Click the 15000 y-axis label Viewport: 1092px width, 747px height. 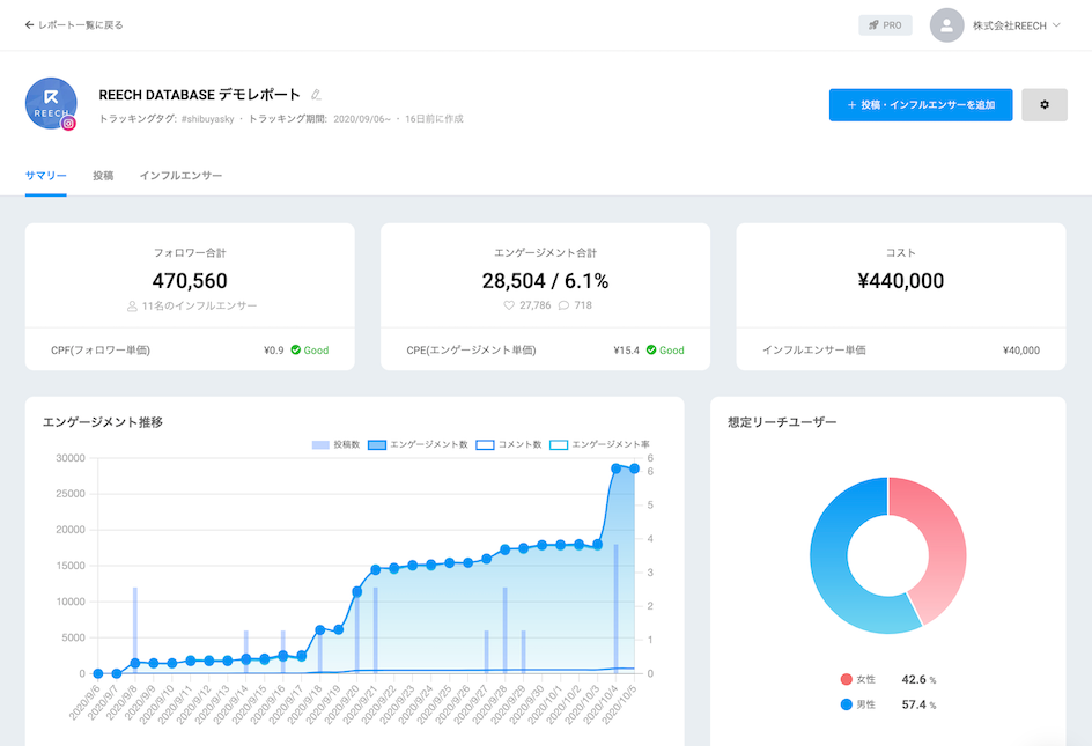[70, 566]
